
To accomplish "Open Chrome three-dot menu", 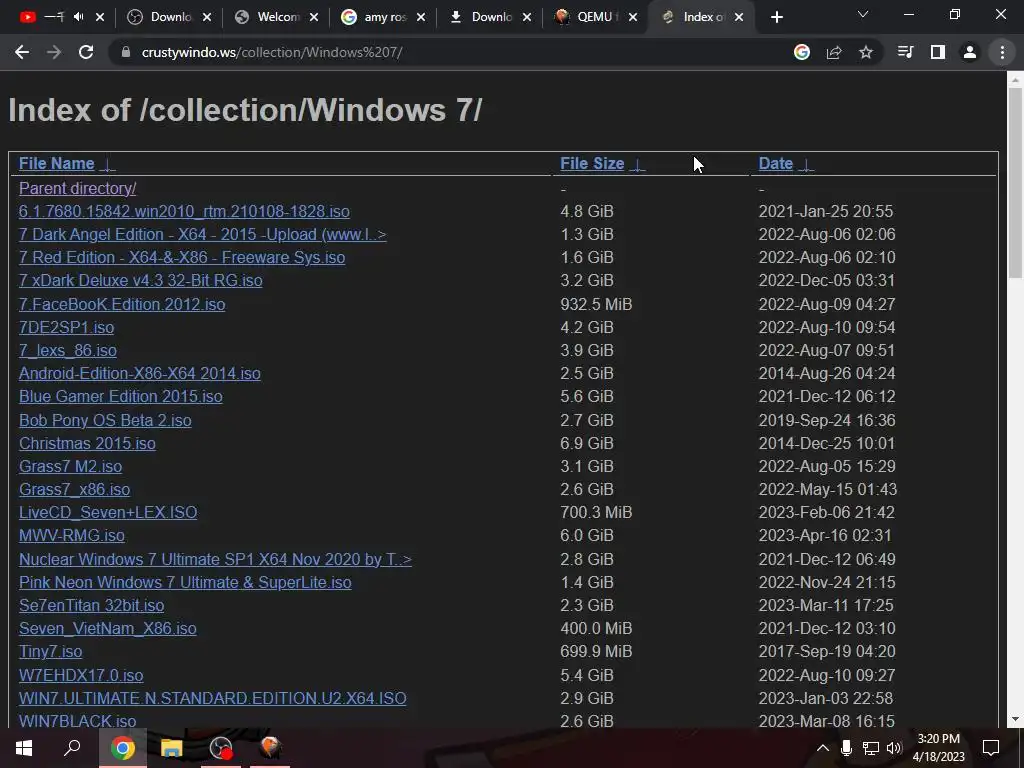I will pyautogui.click(x=1002, y=52).
